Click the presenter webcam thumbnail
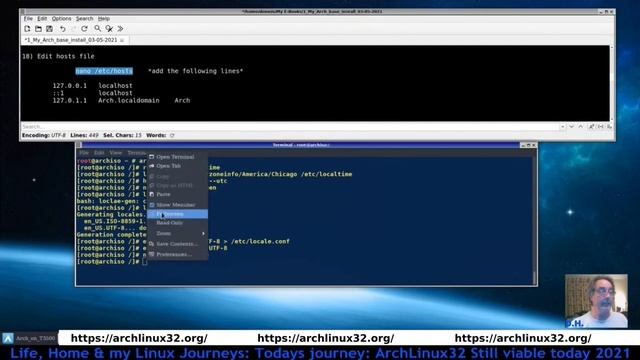 pyautogui.click(x=596, y=301)
